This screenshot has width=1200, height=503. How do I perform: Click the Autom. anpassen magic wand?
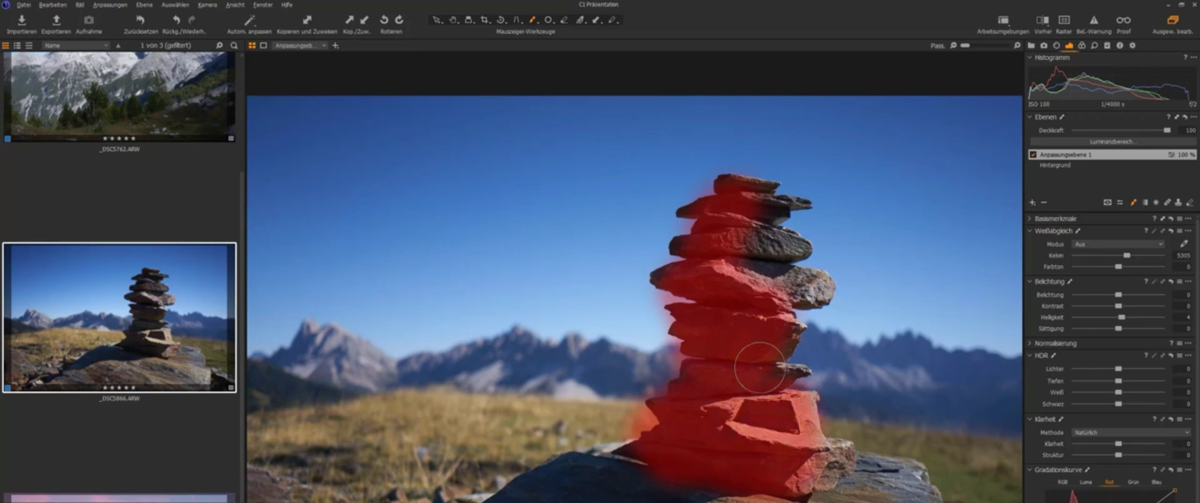(x=250, y=19)
